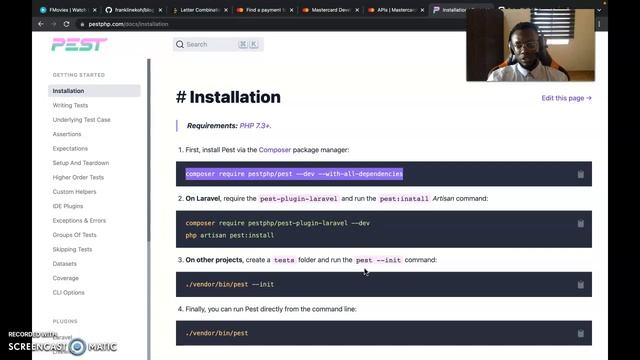Reload the pestphp.com page
Screen dimensions: 640x360
coord(66,24)
